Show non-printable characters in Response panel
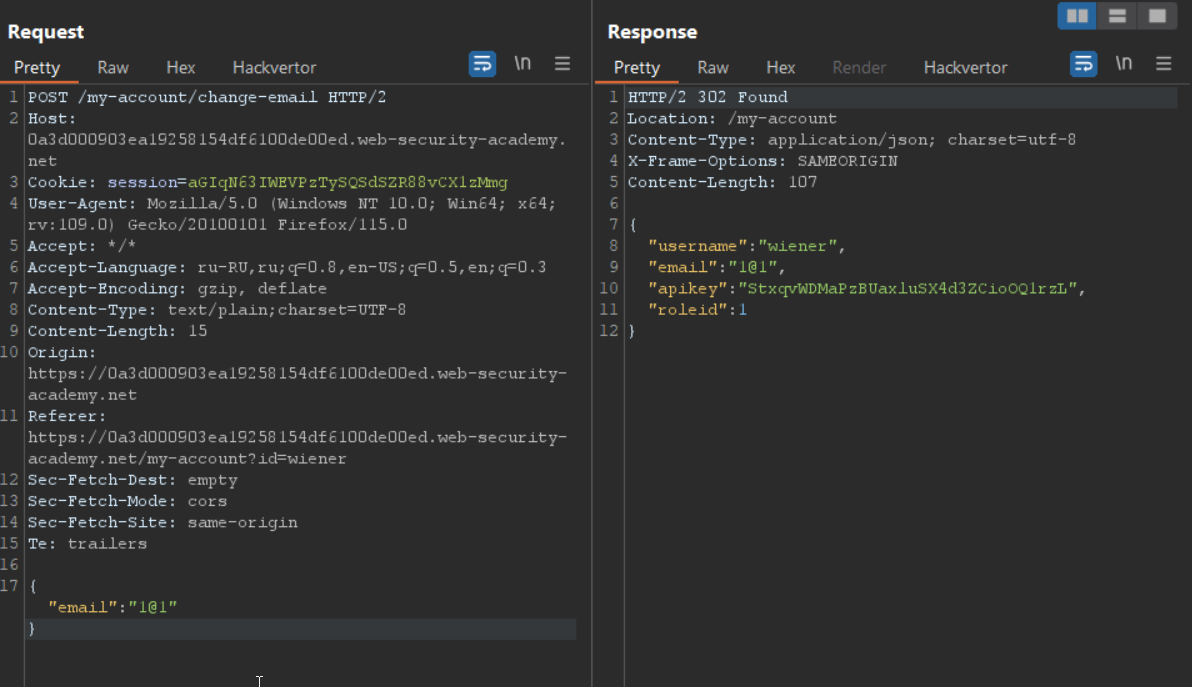The width and height of the screenshot is (1192, 687). point(1124,64)
